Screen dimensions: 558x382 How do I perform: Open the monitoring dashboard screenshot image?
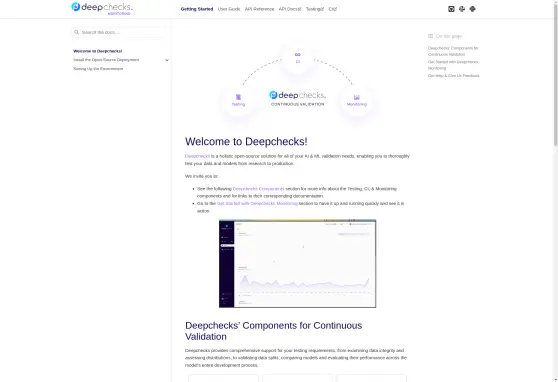pyautogui.click(x=298, y=263)
